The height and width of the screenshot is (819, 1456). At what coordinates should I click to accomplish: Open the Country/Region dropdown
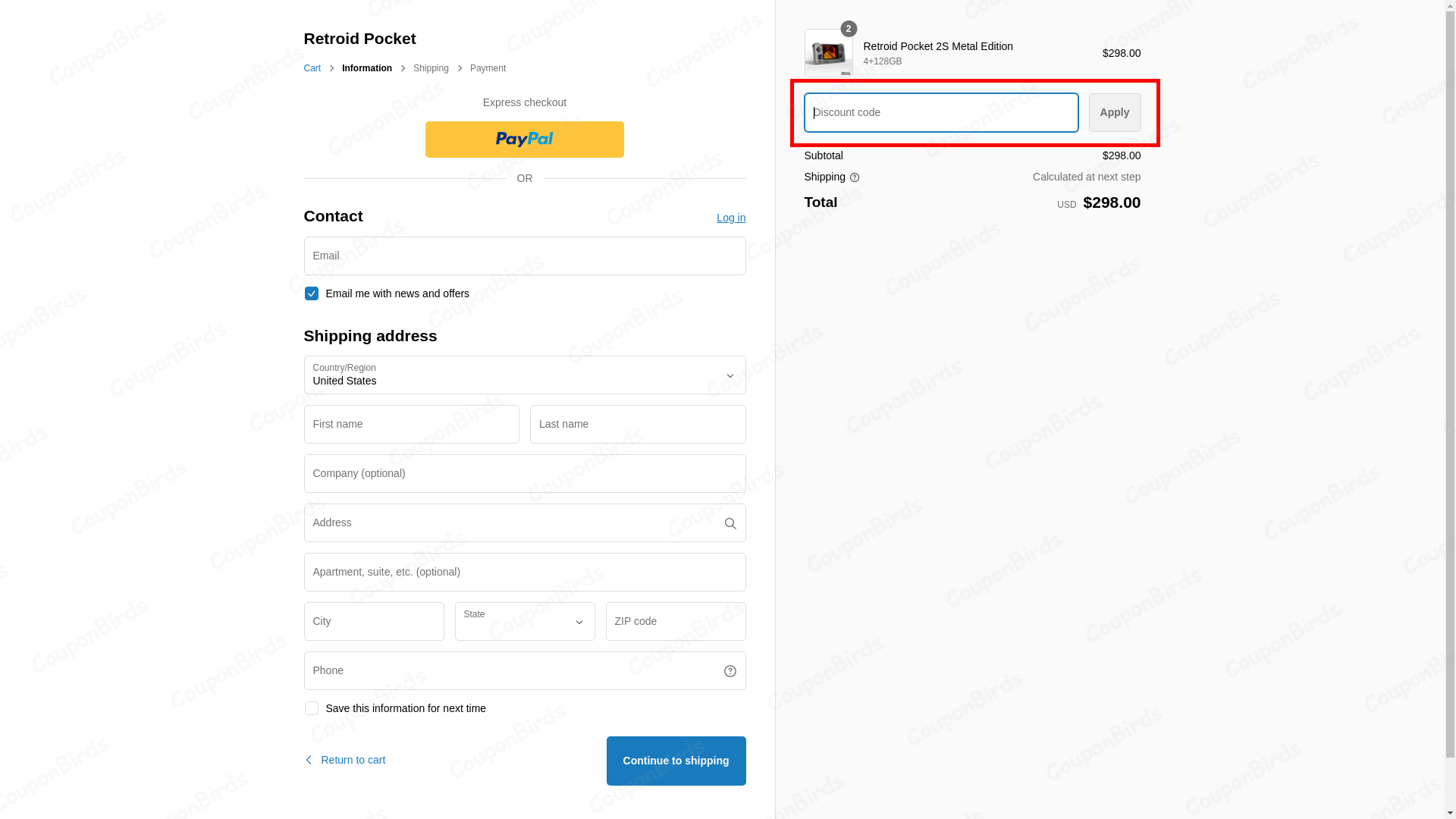pos(524,375)
